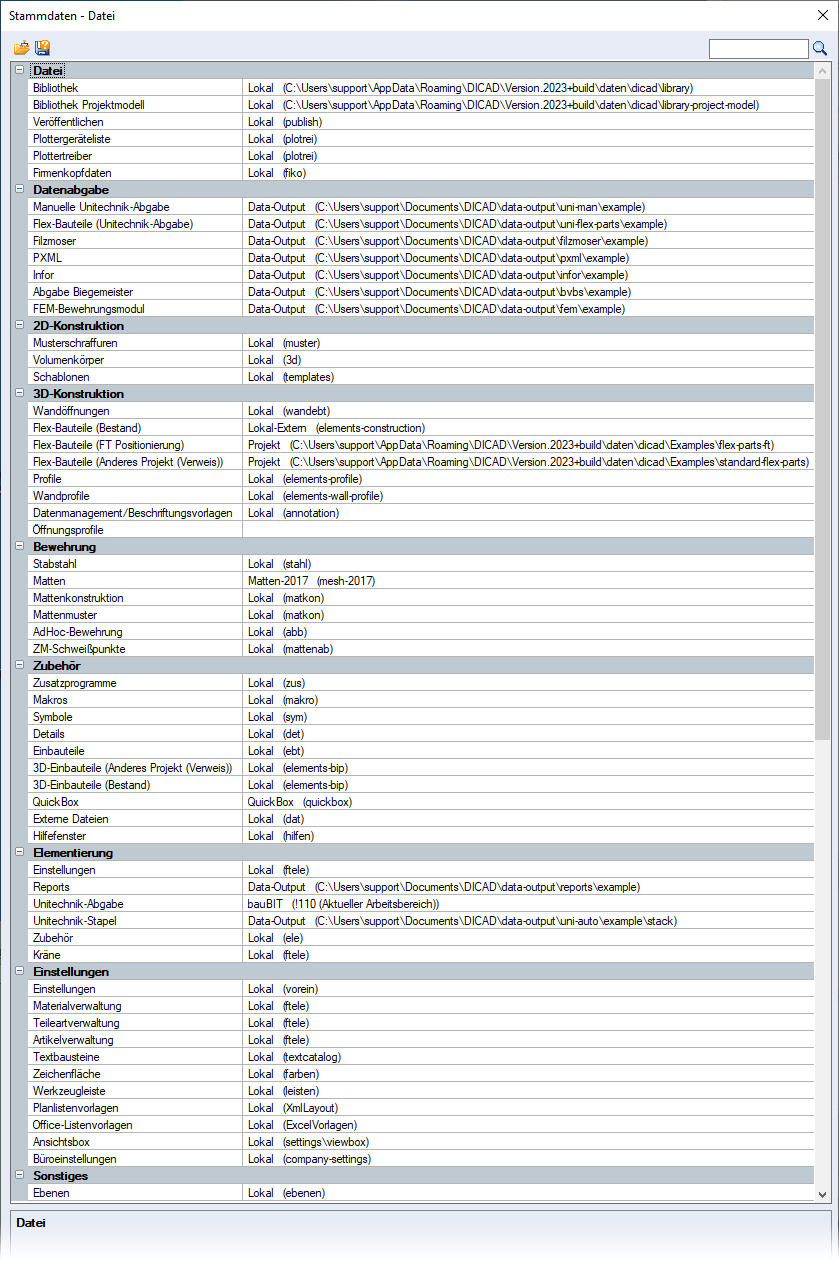Select the ZM-Schweißpunkte row
The width and height of the screenshot is (839, 1261).
point(421,649)
